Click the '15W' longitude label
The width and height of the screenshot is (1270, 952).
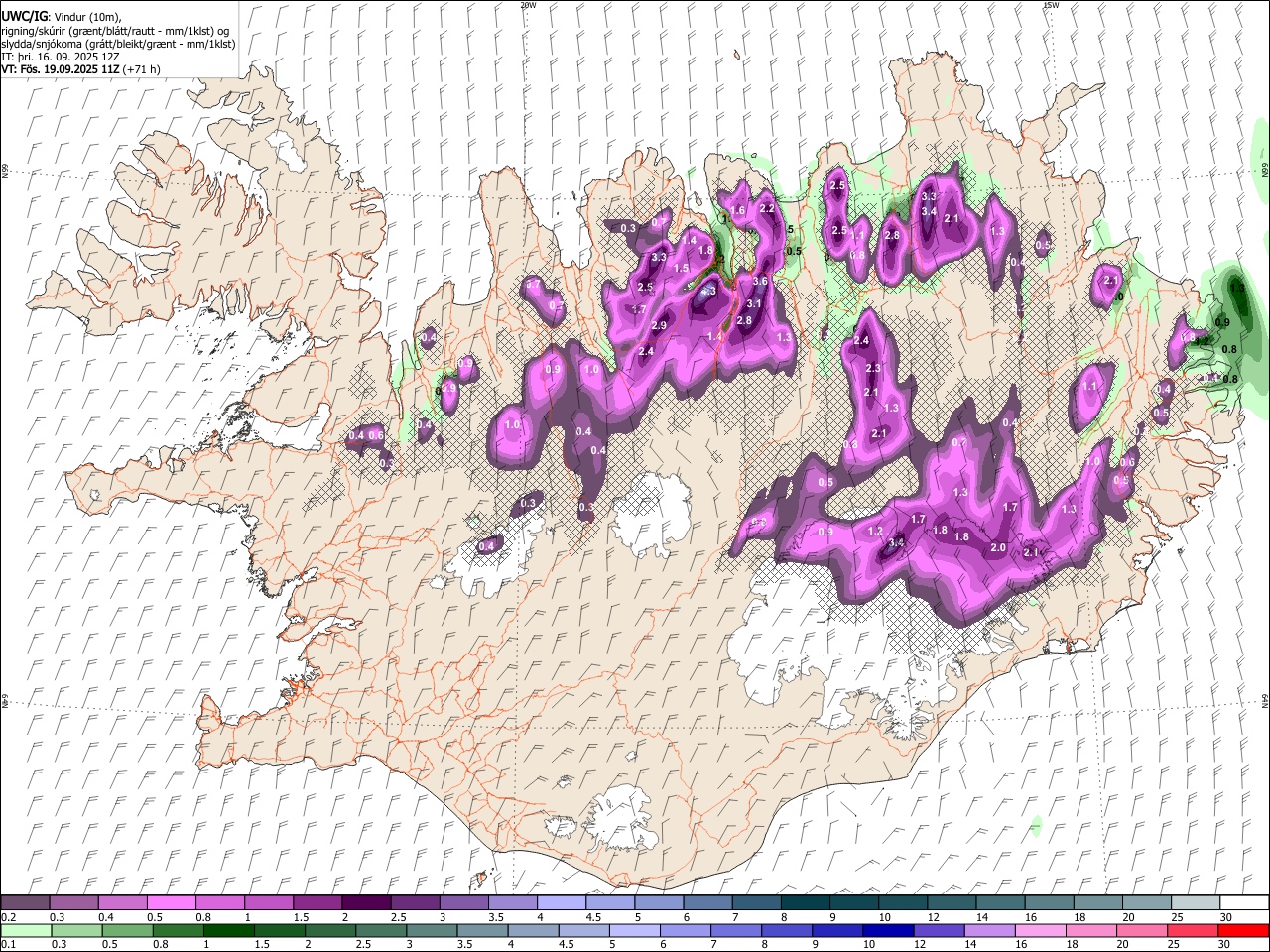(x=1050, y=5)
